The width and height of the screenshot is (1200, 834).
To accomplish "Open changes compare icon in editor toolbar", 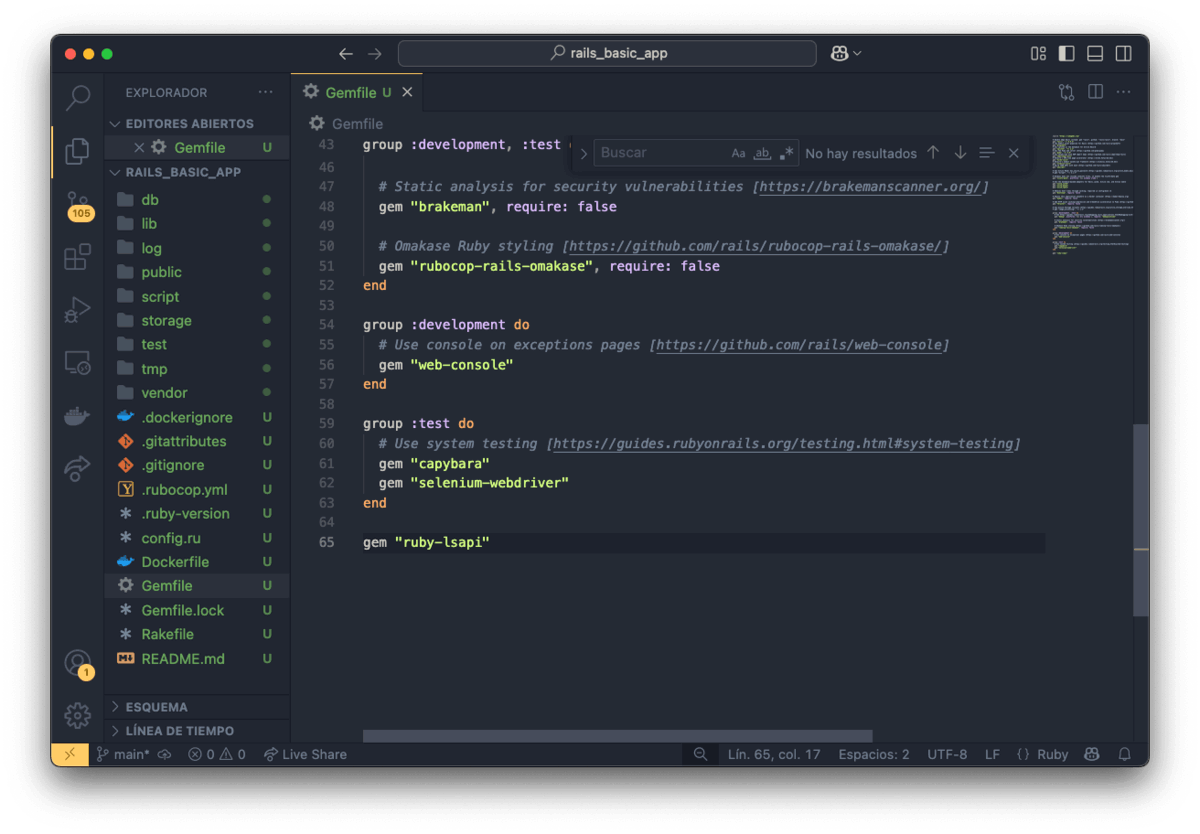I will [x=1067, y=92].
